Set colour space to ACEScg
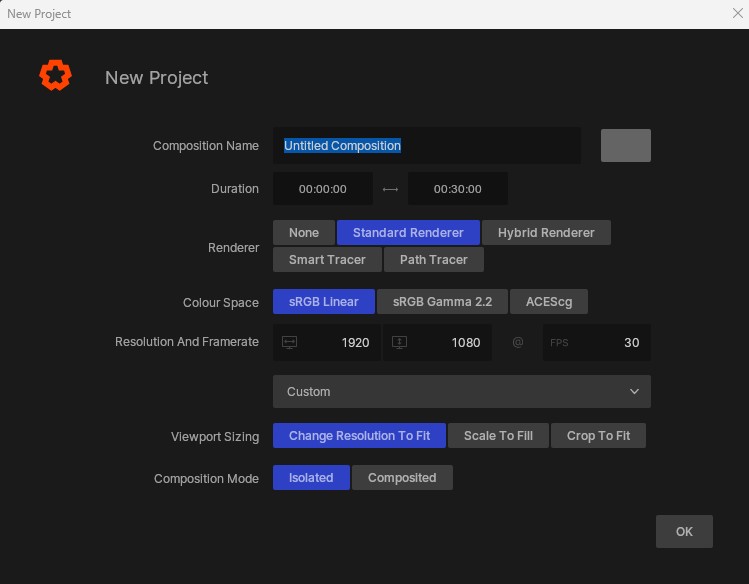This screenshot has width=749, height=584. pos(549,302)
